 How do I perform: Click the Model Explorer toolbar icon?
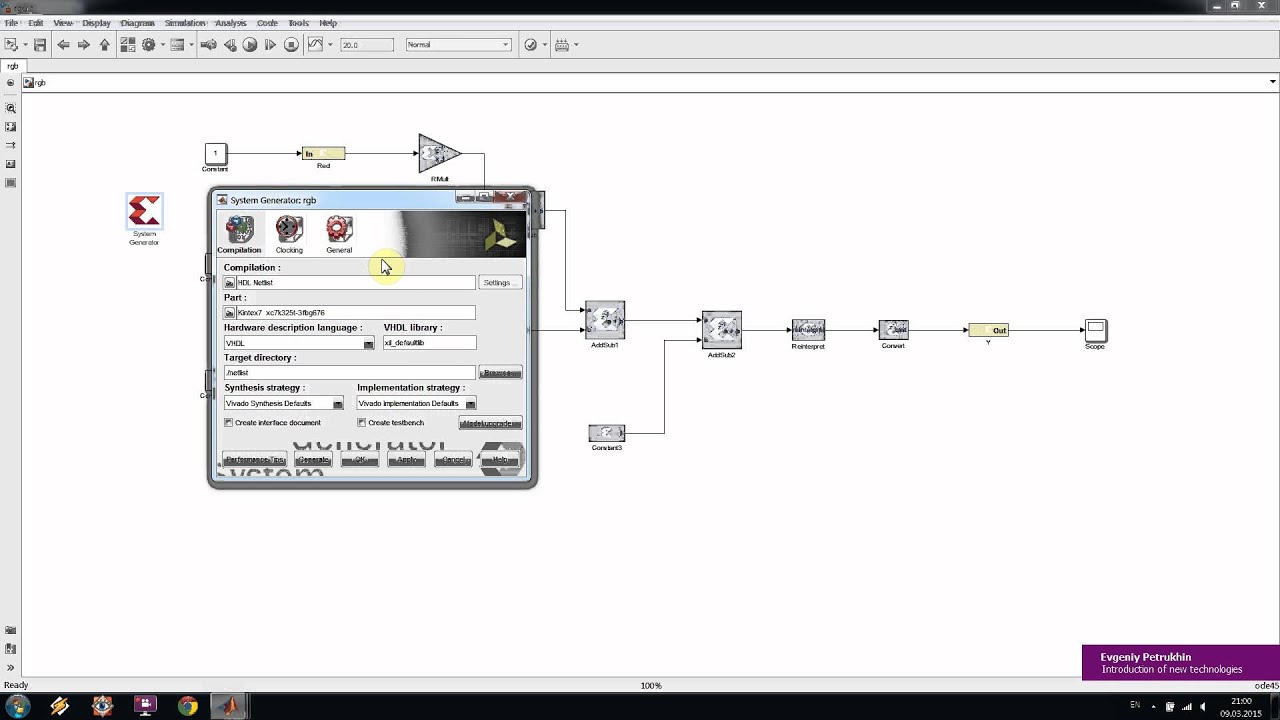point(177,45)
